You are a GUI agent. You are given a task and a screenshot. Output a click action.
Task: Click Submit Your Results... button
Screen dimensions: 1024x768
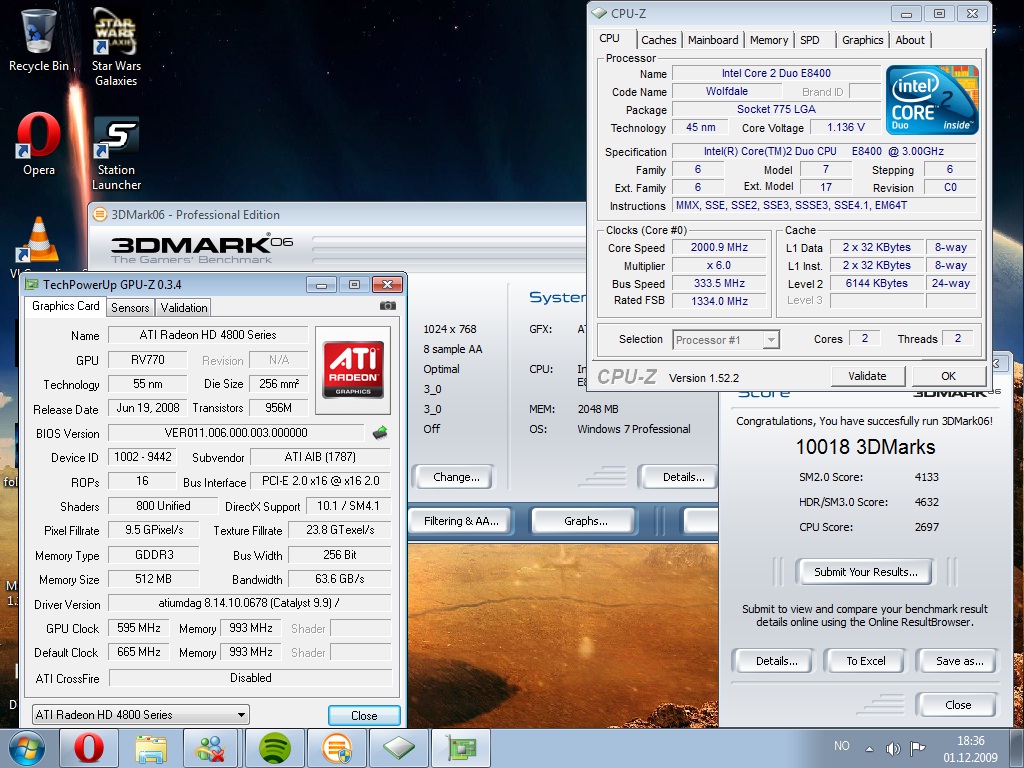click(865, 572)
